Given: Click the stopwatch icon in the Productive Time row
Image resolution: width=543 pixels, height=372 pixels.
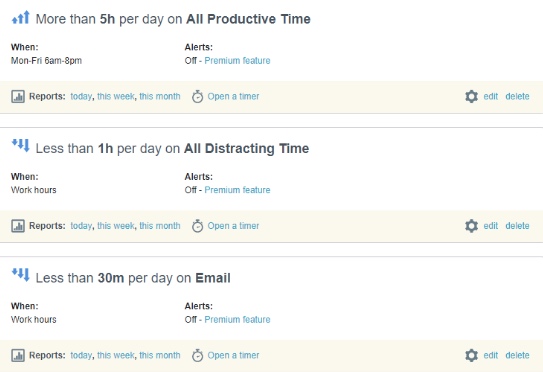Looking at the screenshot, I should (197, 96).
